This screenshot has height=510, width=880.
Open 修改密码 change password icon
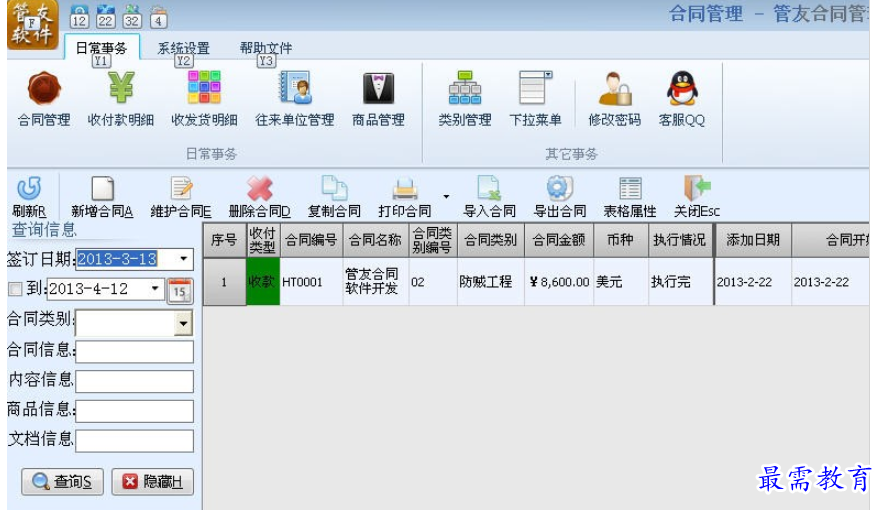(615, 89)
